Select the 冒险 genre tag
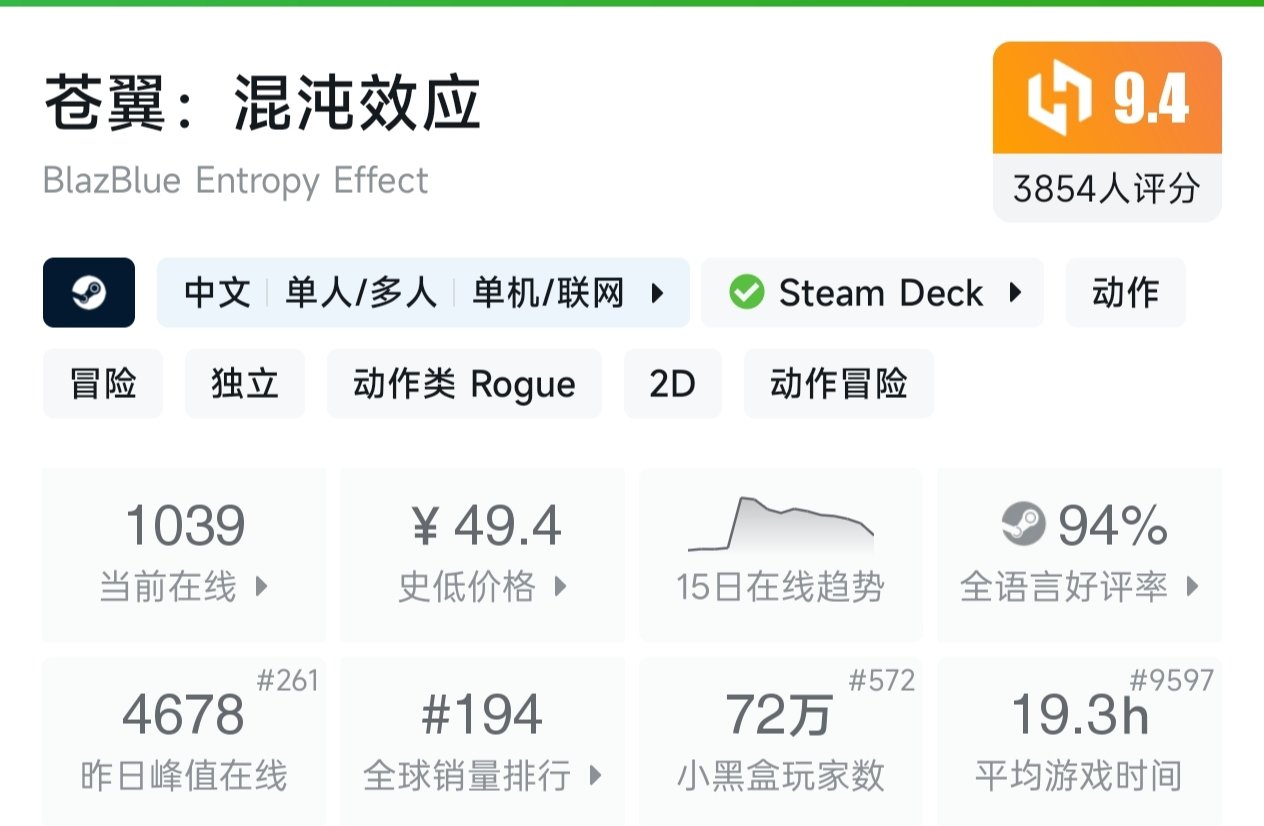Viewport: 1264px width, 826px height. (x=103, y=384)
